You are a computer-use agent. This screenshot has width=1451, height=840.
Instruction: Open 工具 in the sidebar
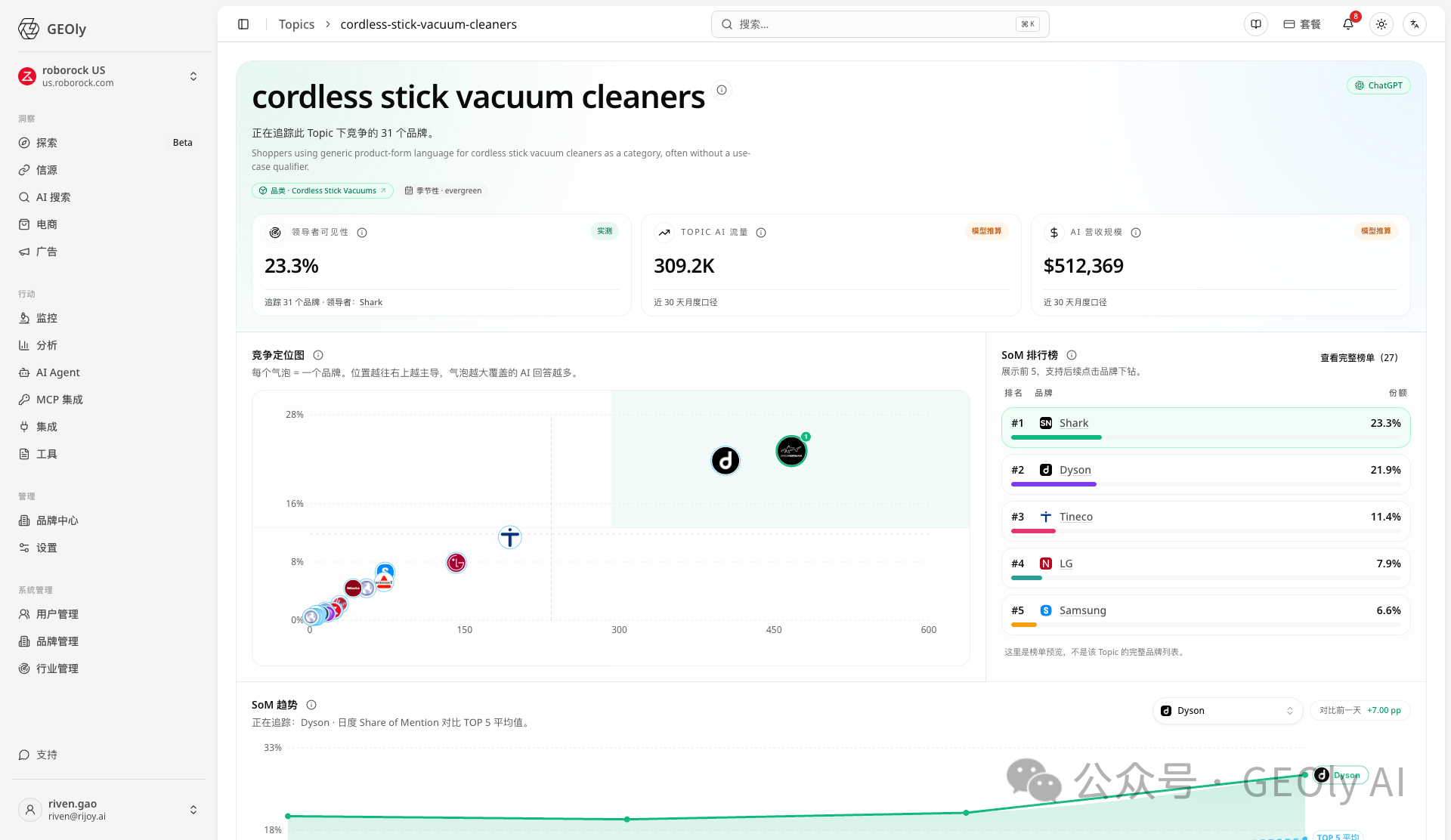[x=109, y=454]
